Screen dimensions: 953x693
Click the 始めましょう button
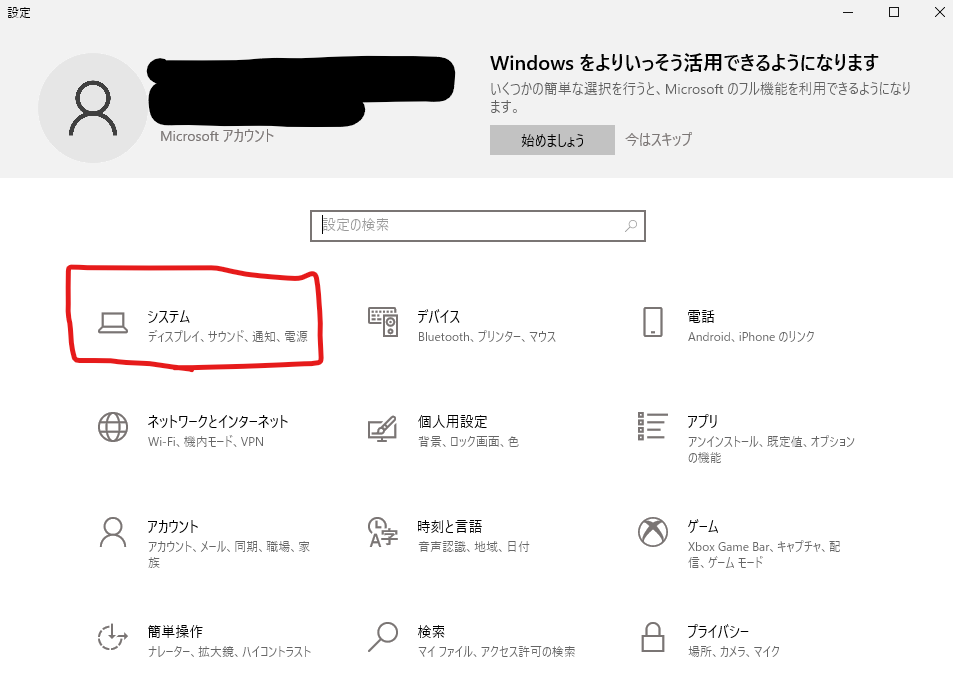(552, 140)
